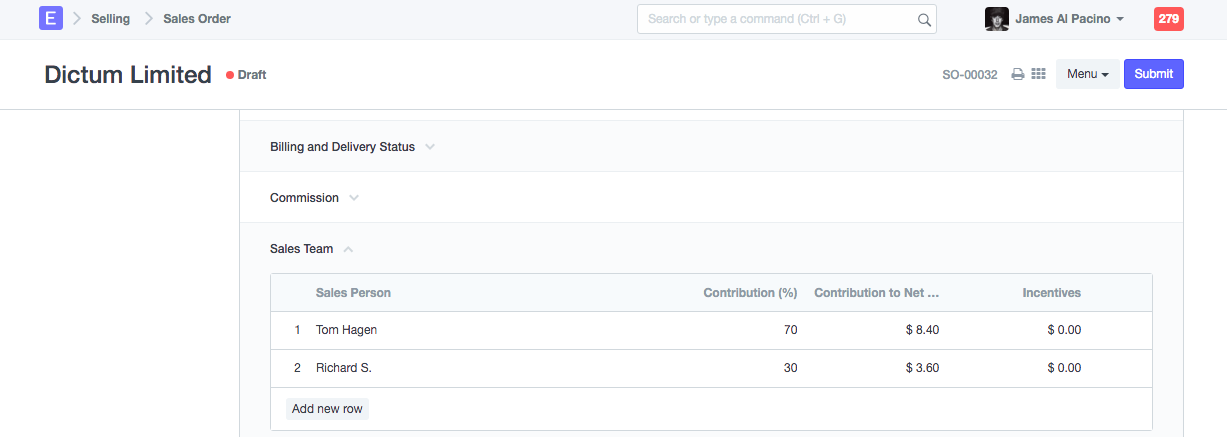
Task: Click Tom Hagen's contribution value 70
Action: pos(790,330)
